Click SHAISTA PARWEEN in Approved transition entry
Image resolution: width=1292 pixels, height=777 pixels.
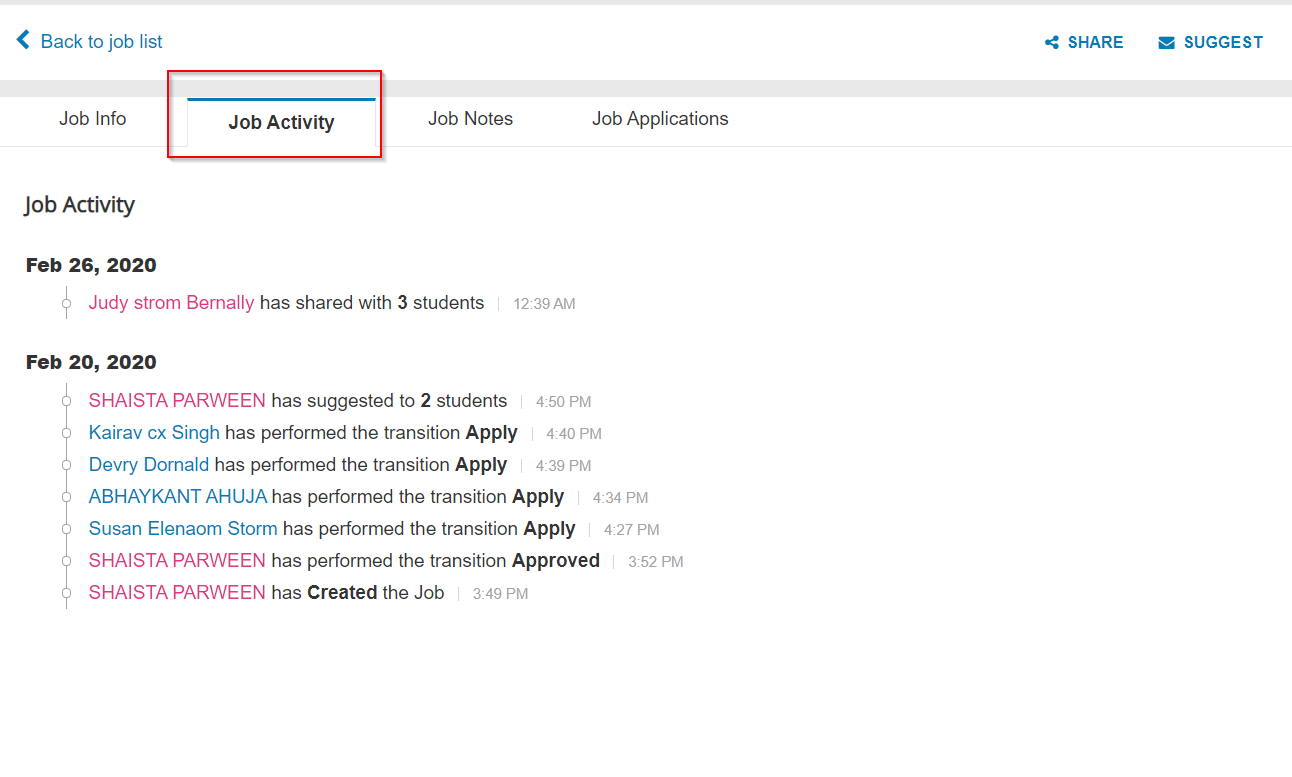[x=177, y=561]
